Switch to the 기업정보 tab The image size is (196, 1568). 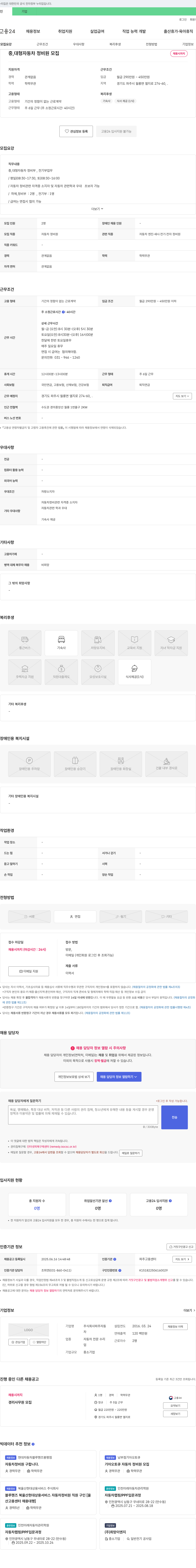click(x=188, y=44)
